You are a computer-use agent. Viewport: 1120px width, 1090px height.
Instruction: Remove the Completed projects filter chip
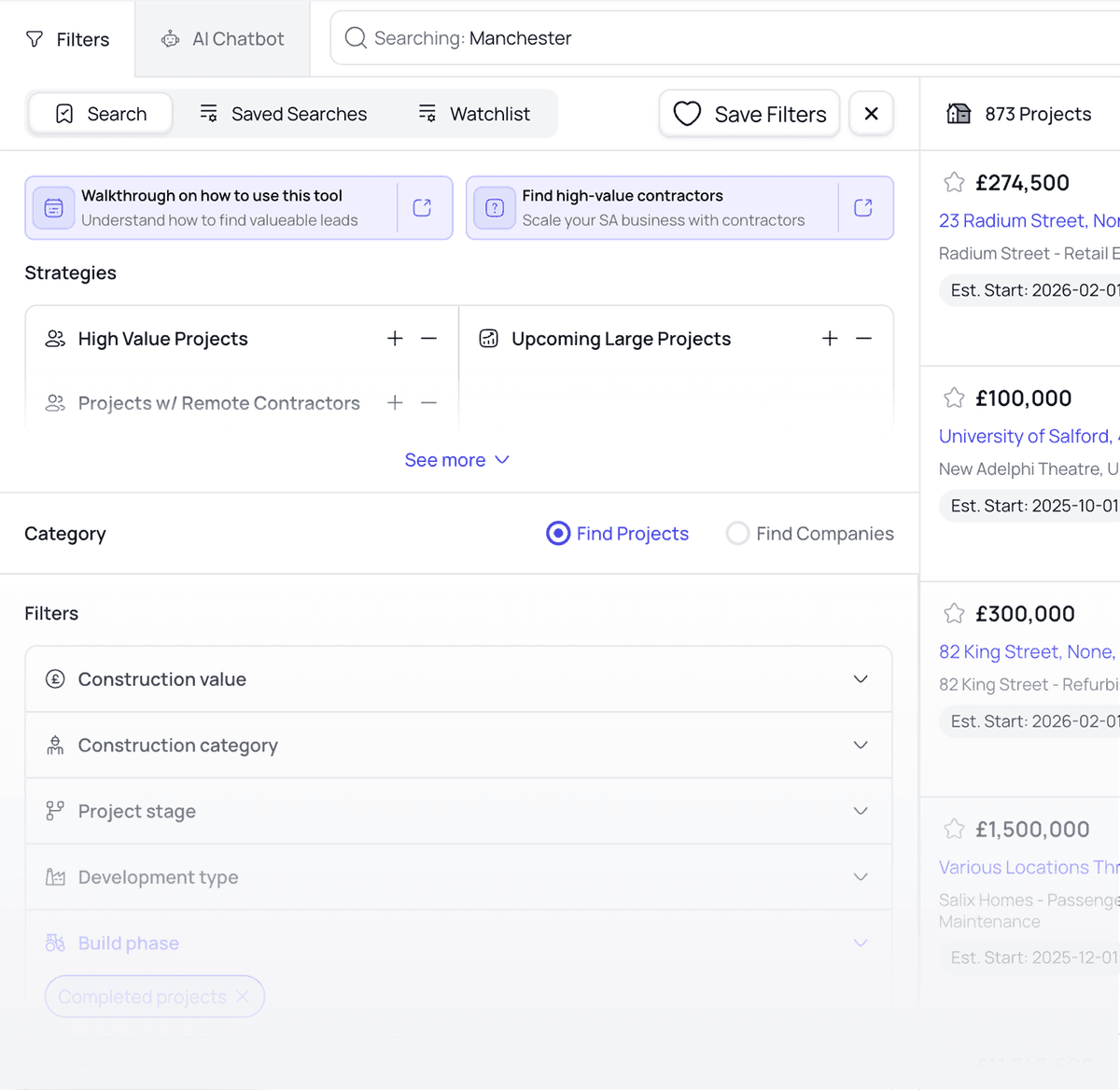click(243, 997)
